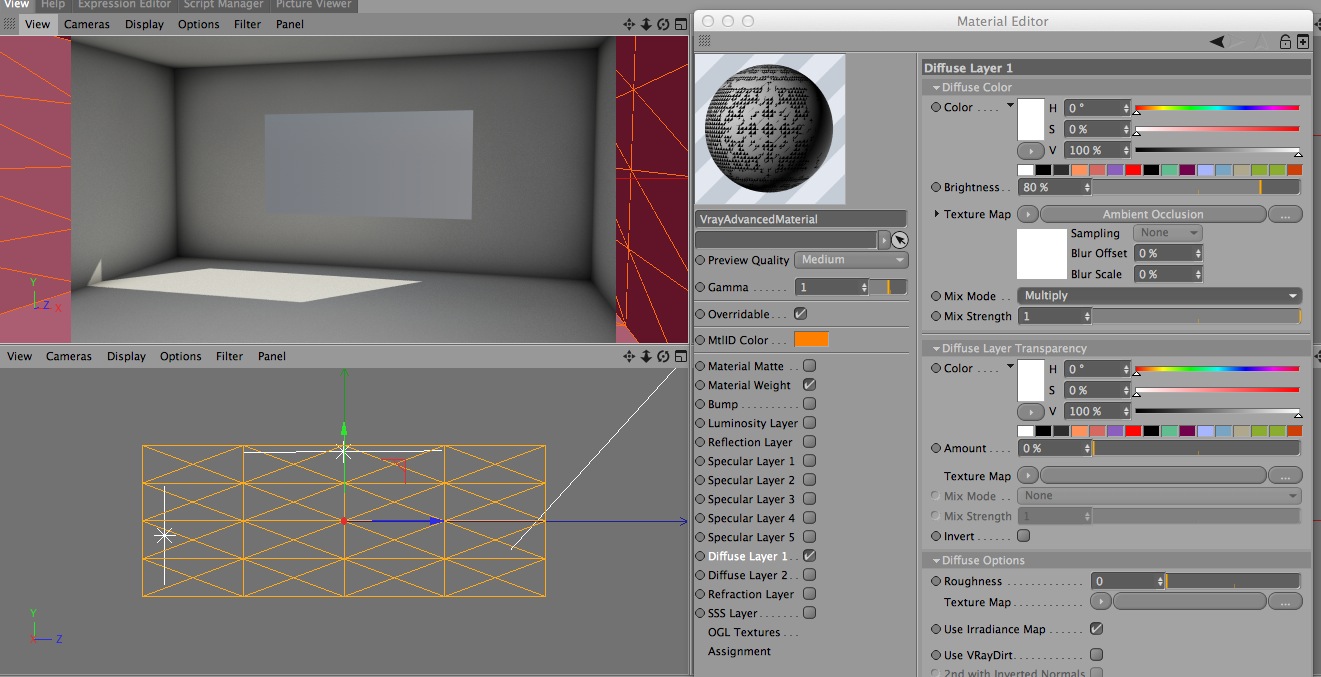
Task: Click the Material Editor grip handle icon
Action: coord(704,41)
